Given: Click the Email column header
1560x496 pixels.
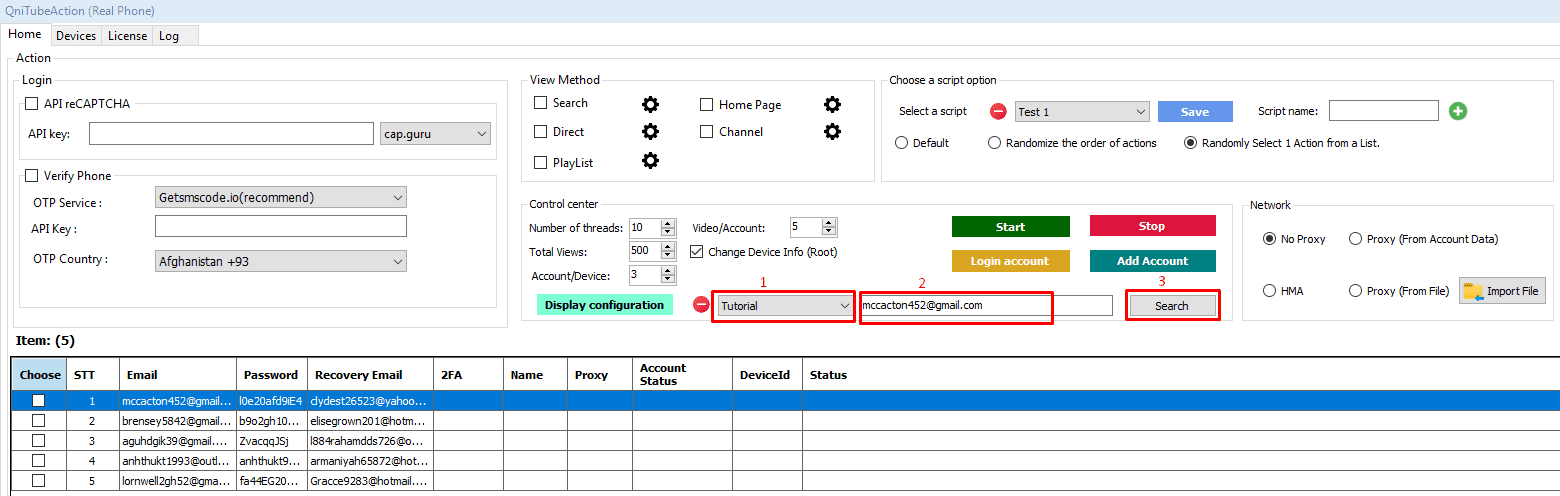Looking at the screenshot, I should coord(179,375).
